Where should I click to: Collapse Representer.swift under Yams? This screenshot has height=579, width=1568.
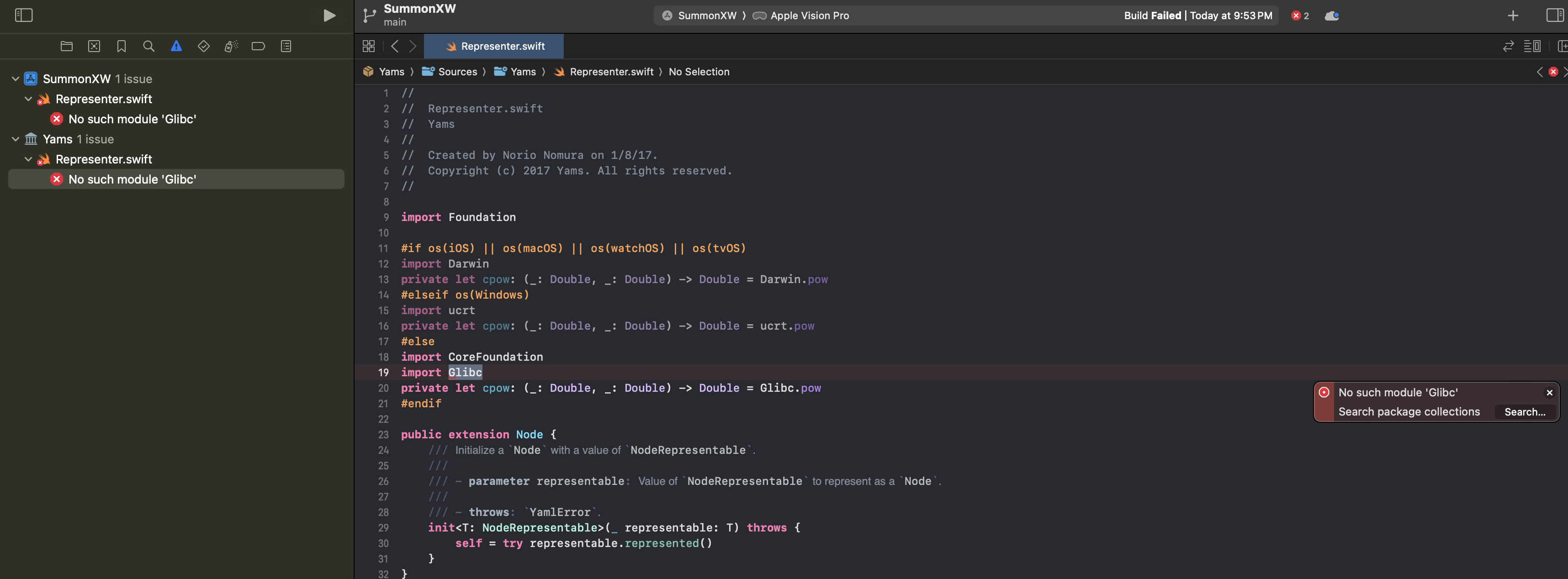click(28, 159)
